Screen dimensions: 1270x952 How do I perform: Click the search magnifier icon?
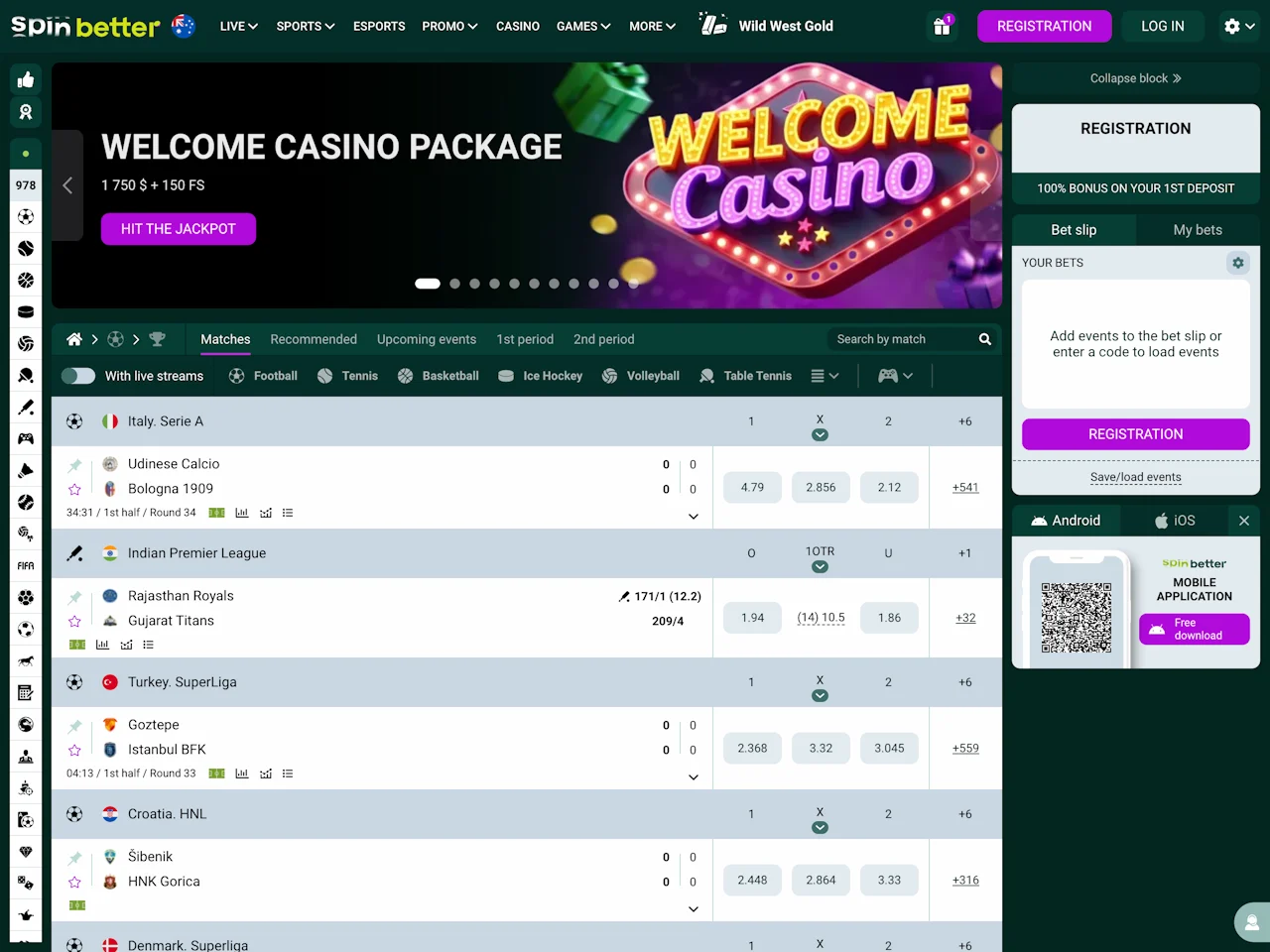(x=985, y=339)
